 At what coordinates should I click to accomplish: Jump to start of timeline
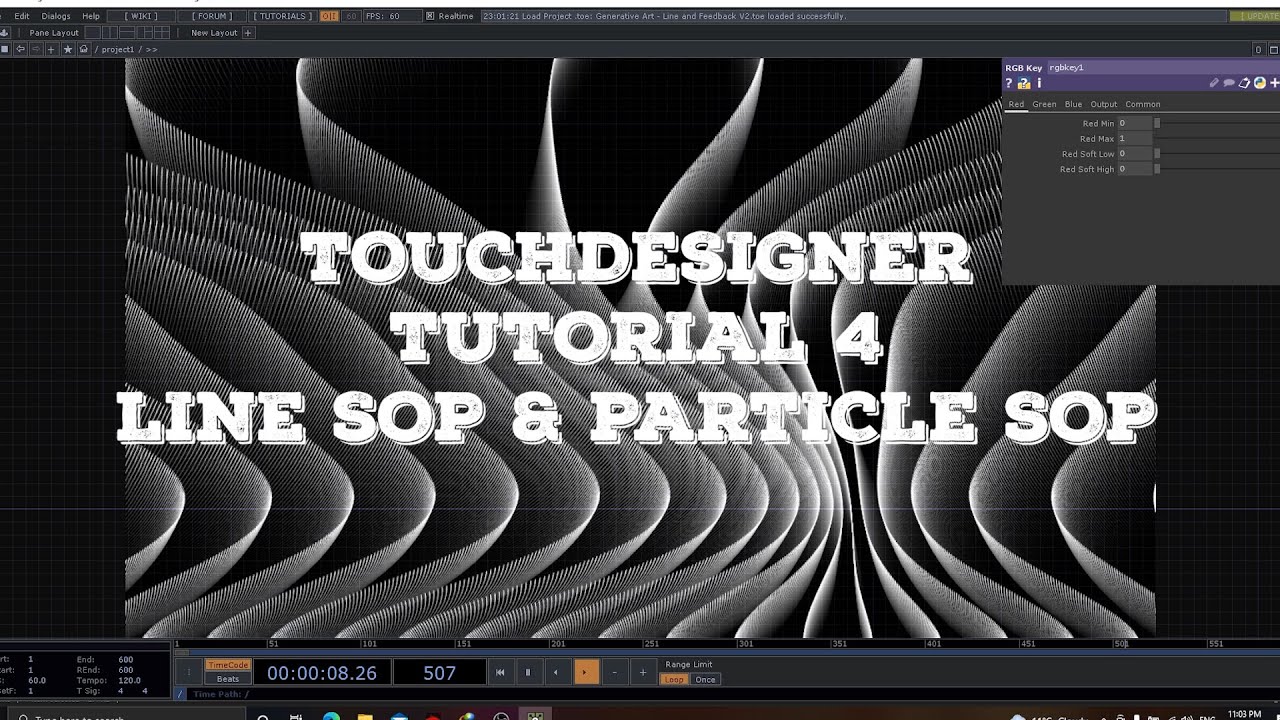500,672
